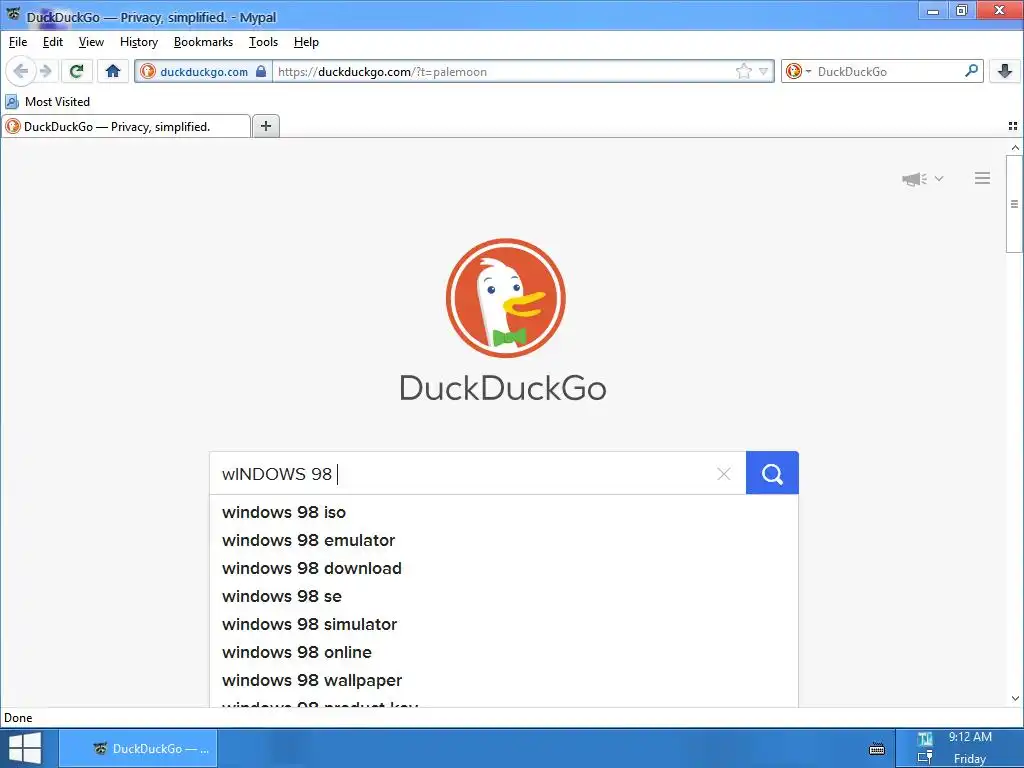Image resolution: width=1024 pixels, height=768 pixels.
Task: Click the Most Visited bookmark label
Action: (x=57, y=101)
